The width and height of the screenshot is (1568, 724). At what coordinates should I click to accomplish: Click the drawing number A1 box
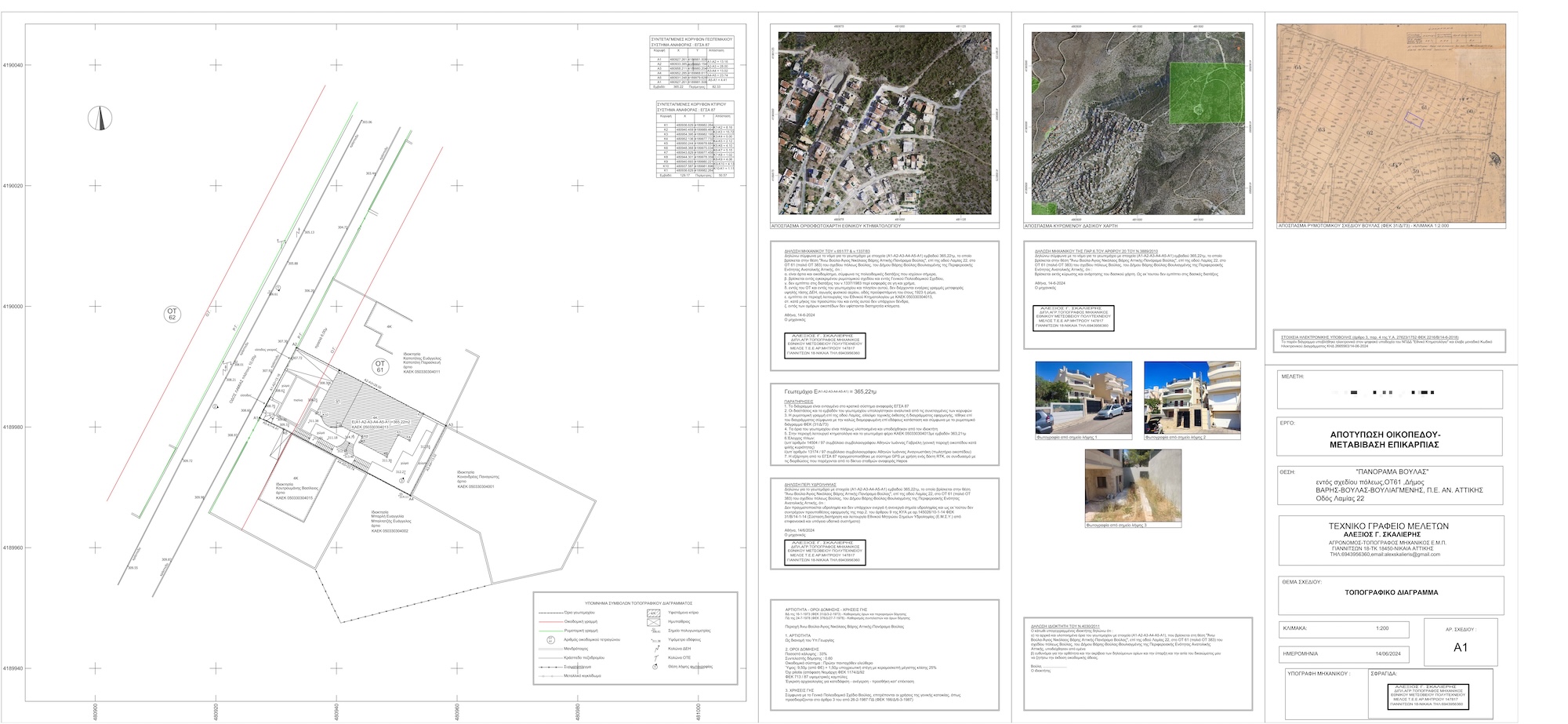click(x=1460, y=647)
